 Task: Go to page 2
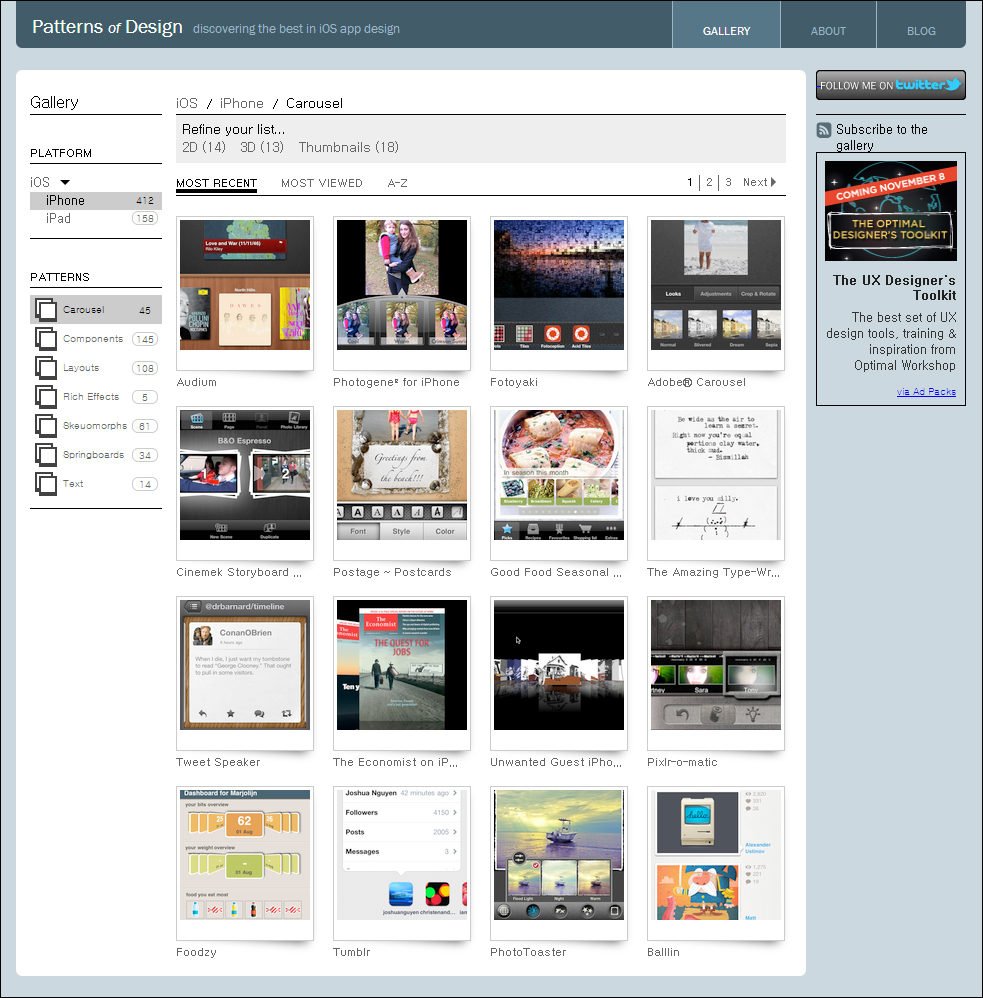click(x=709, y=182)
